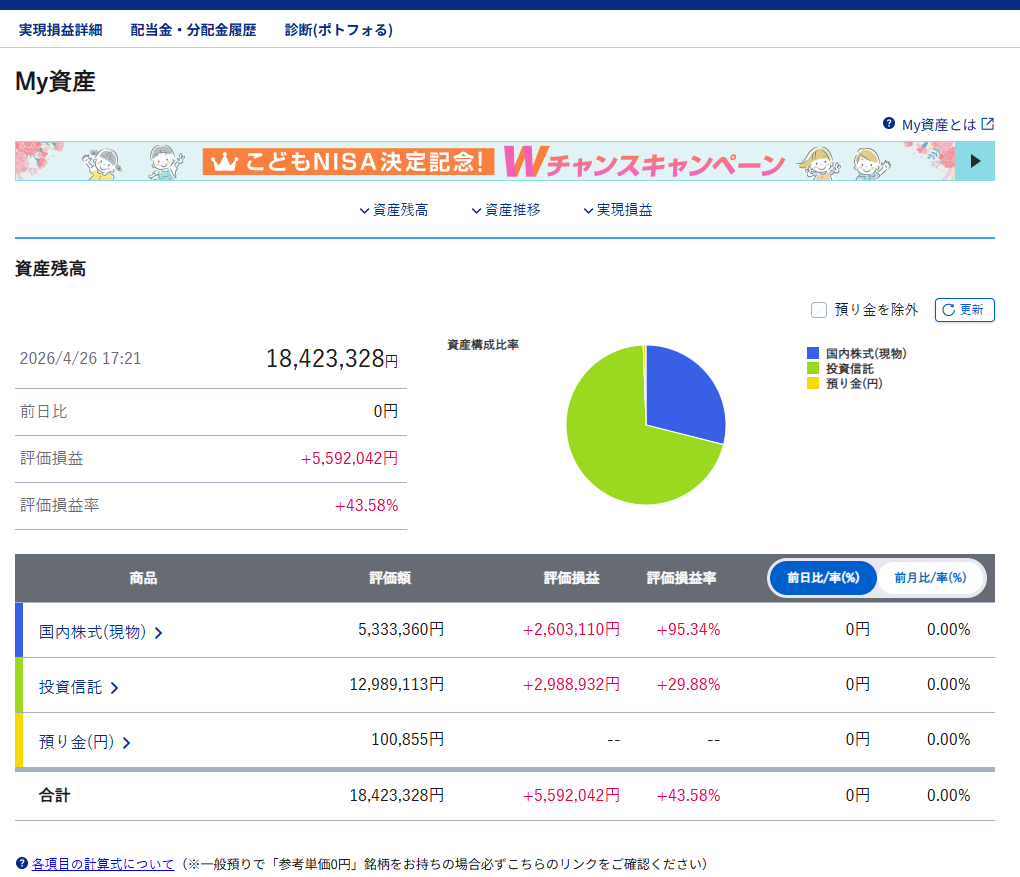Screen dimensions: 1020x877
Task: Click the chevron next to 投資信託
Action: coord(114,688)
